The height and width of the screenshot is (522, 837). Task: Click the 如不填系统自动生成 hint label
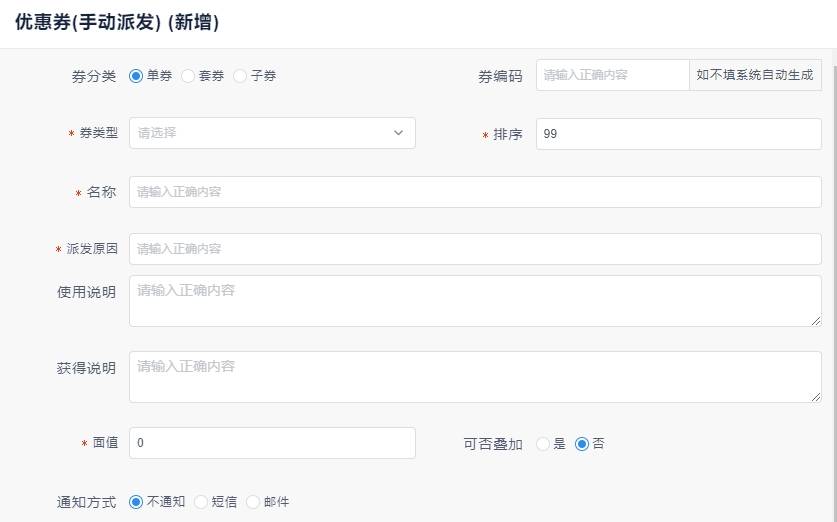pyautogui.click(x=755, y=75)
